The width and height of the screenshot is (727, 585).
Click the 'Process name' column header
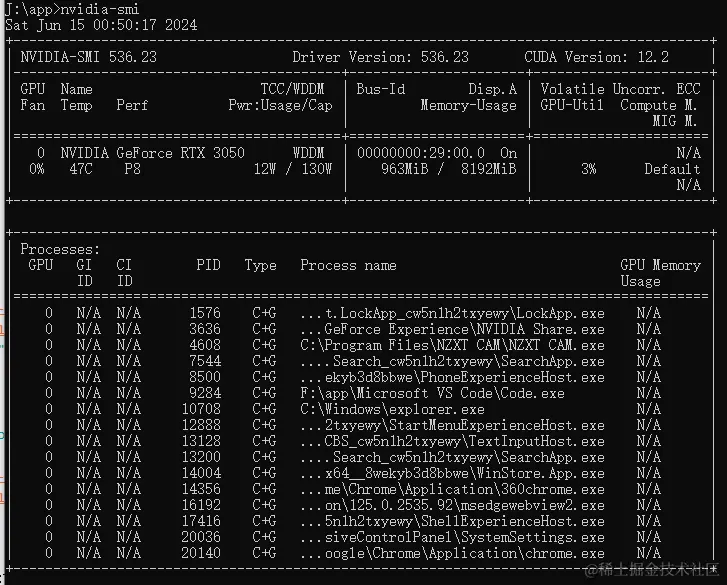pyautogui.click(x=348, y=265)
